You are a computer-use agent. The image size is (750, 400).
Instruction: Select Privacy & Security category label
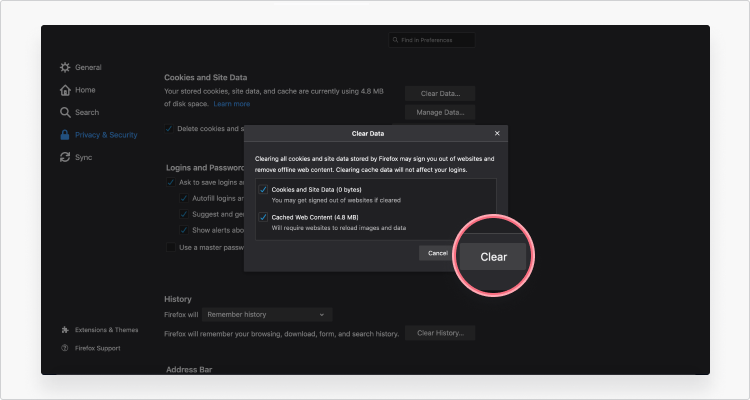(106, 135)
